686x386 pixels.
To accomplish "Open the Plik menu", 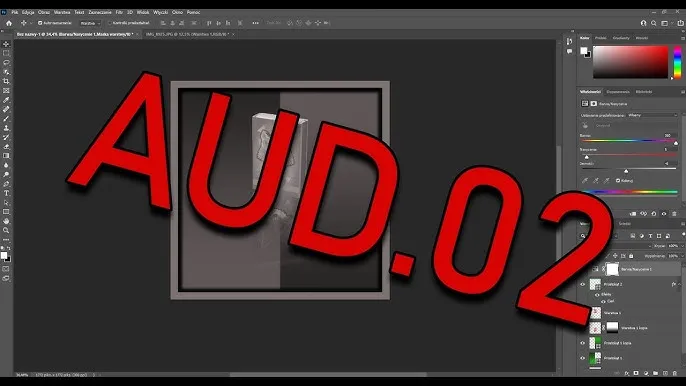I will click(x=15, y=12).
